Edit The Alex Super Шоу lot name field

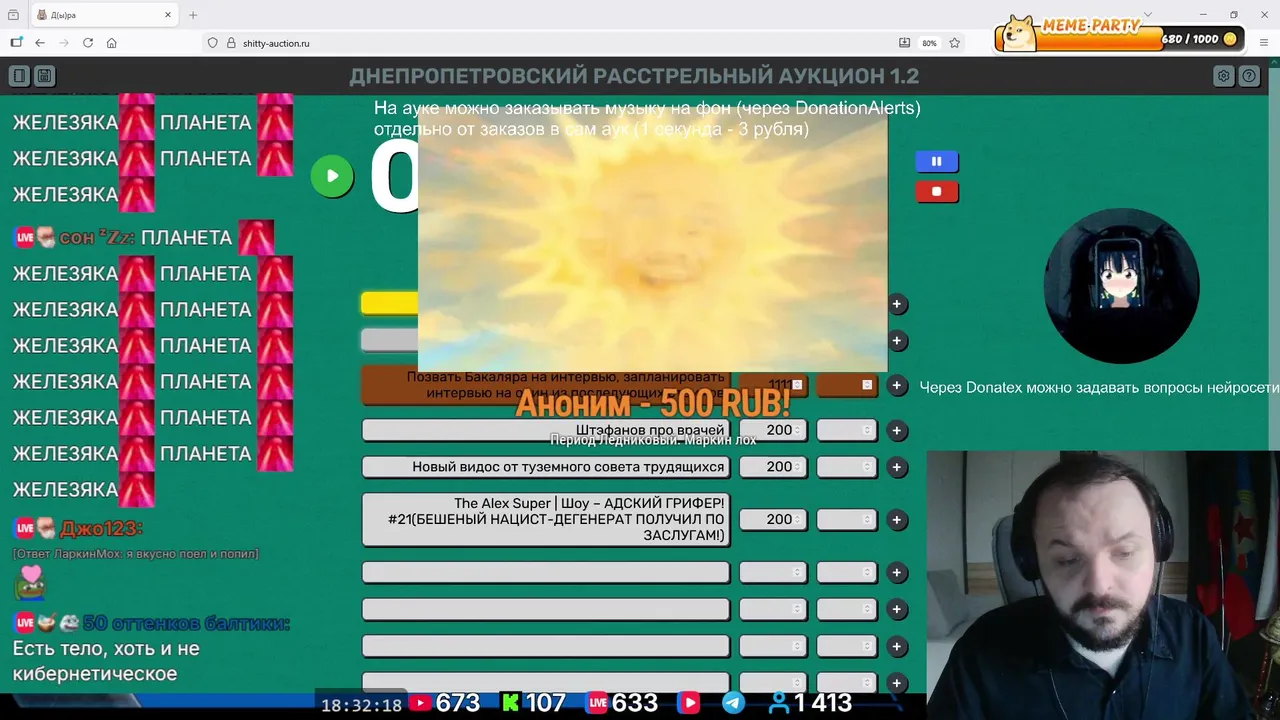[x=546, y=519]
